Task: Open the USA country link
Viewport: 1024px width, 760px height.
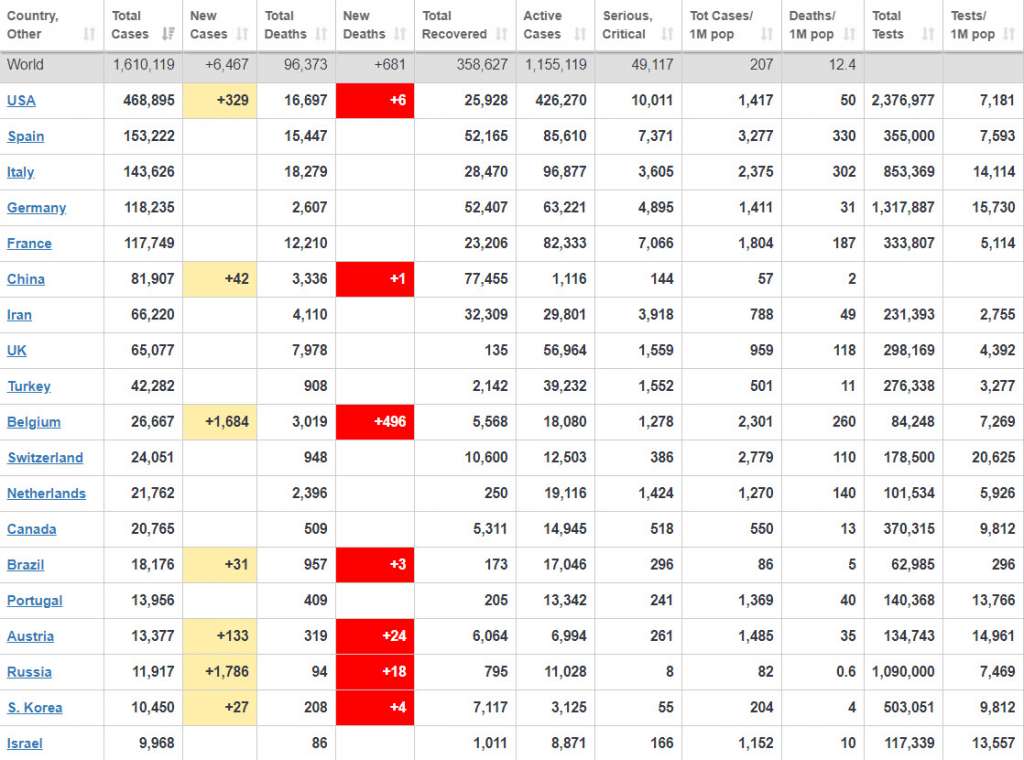Action: 21,101
